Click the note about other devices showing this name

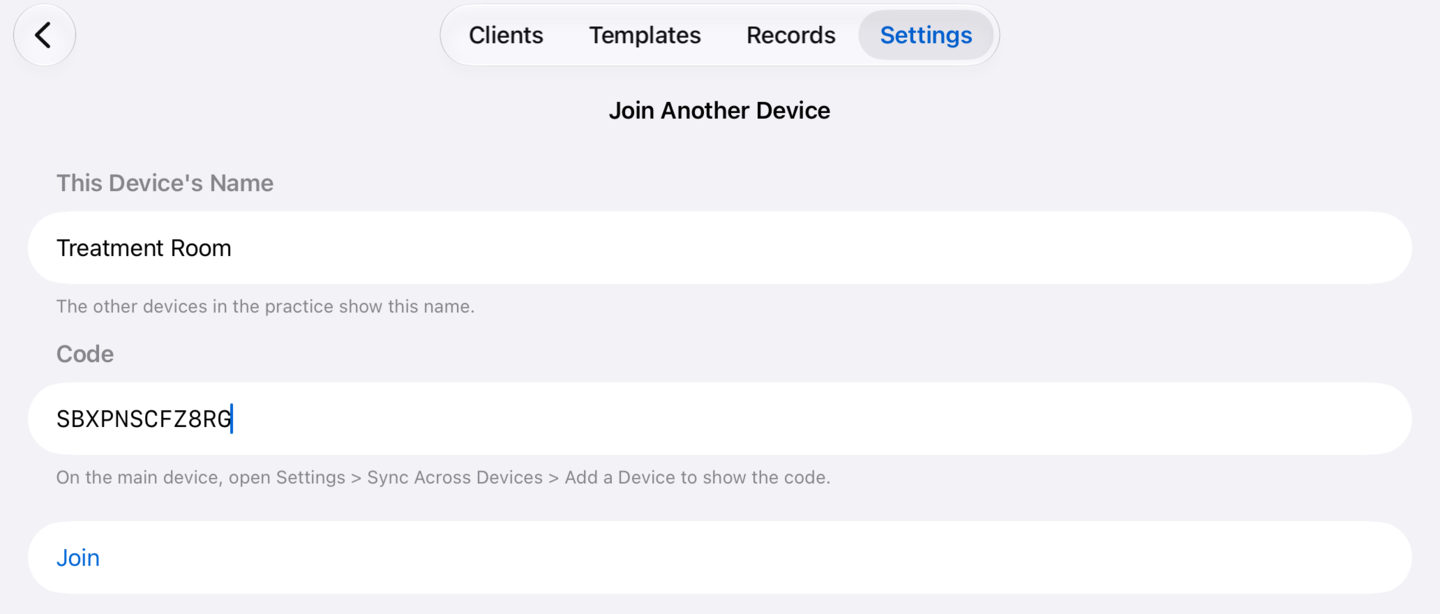click(x=265, y=306)
